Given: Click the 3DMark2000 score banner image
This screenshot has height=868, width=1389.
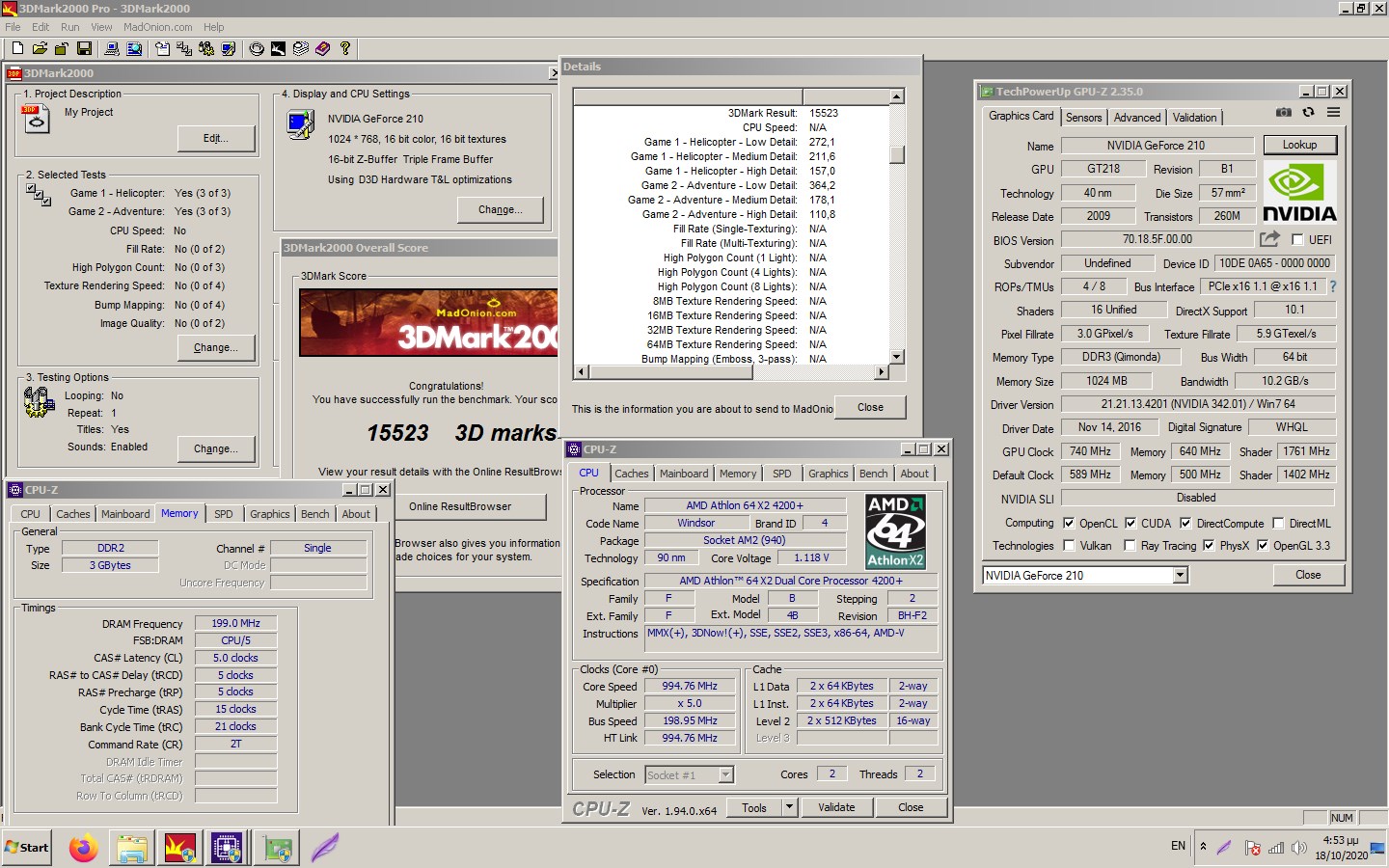Looking at the screenshot, I should click(428, 323).
